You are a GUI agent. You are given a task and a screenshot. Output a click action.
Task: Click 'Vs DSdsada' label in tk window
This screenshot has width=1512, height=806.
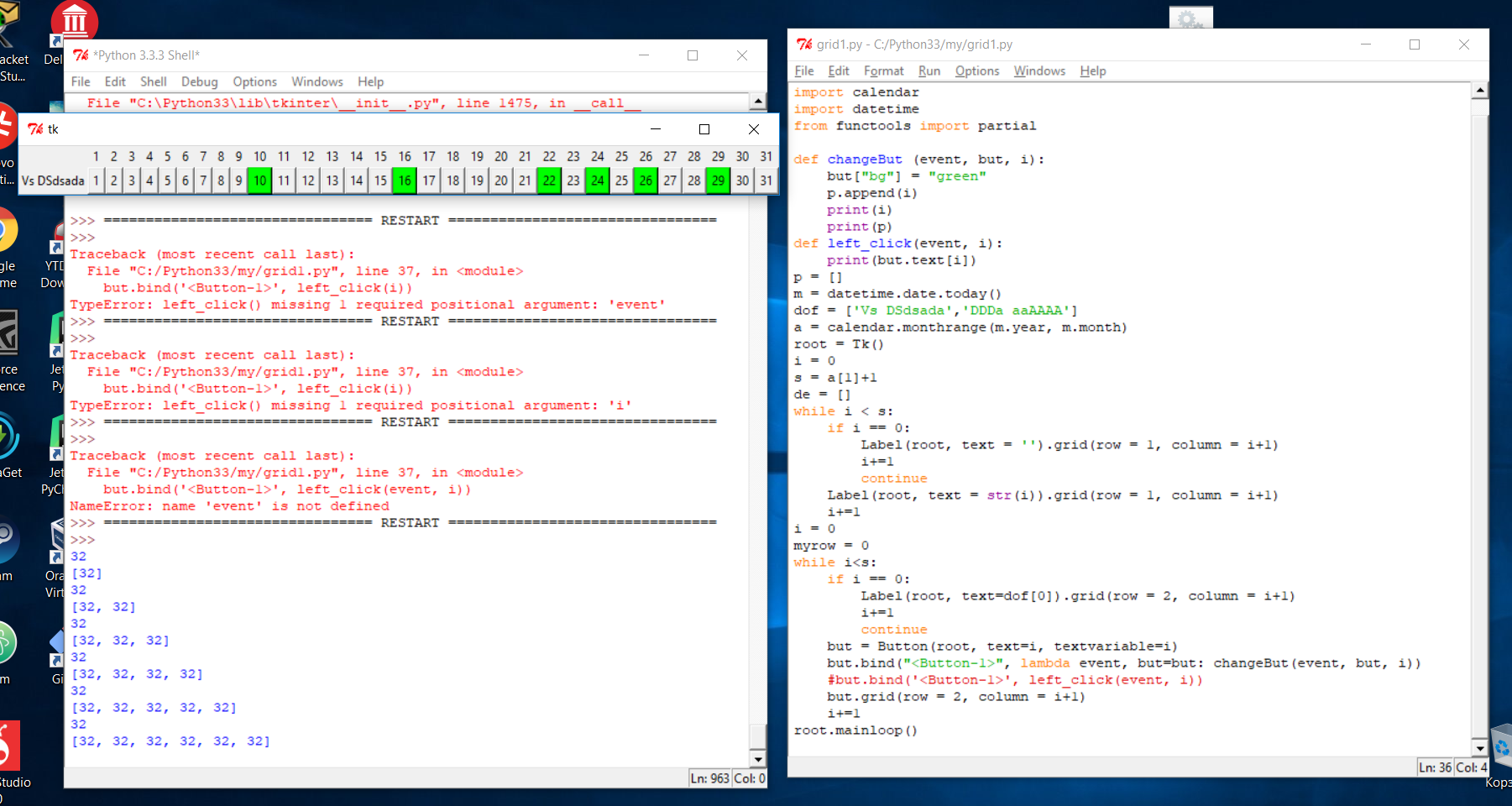[53, 181]
